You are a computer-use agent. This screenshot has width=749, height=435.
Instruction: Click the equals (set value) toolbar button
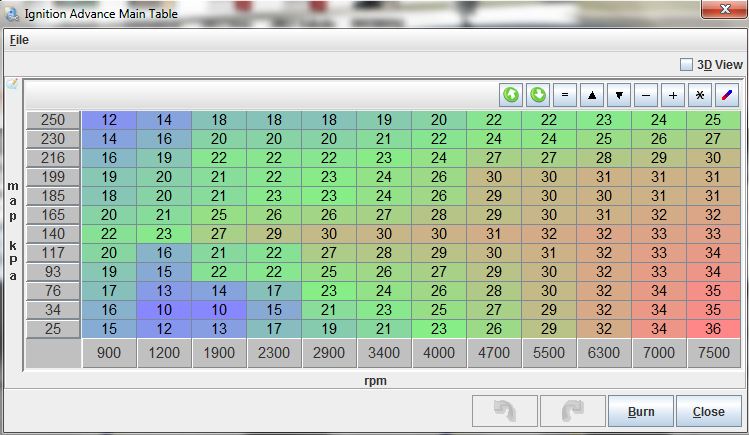(565, 95)
